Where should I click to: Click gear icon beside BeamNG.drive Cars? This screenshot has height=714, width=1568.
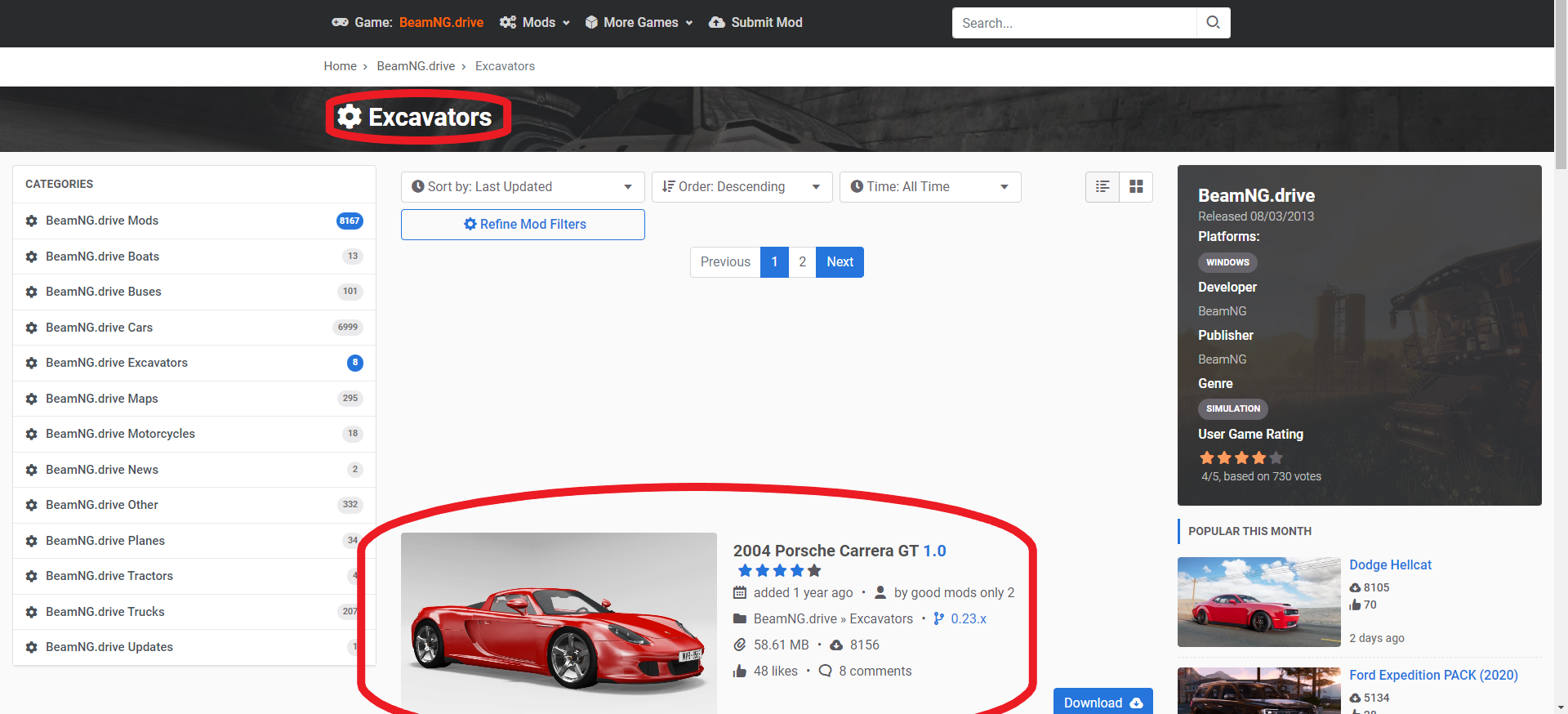pos(32,328)
